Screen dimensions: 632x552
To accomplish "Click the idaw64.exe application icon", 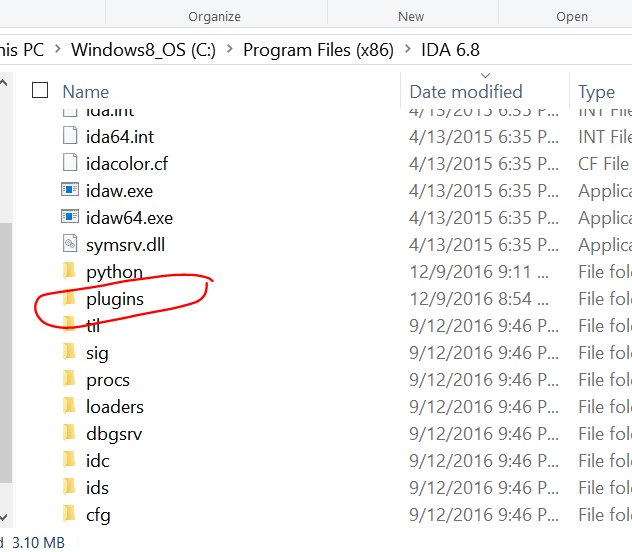I will (69, 217).
